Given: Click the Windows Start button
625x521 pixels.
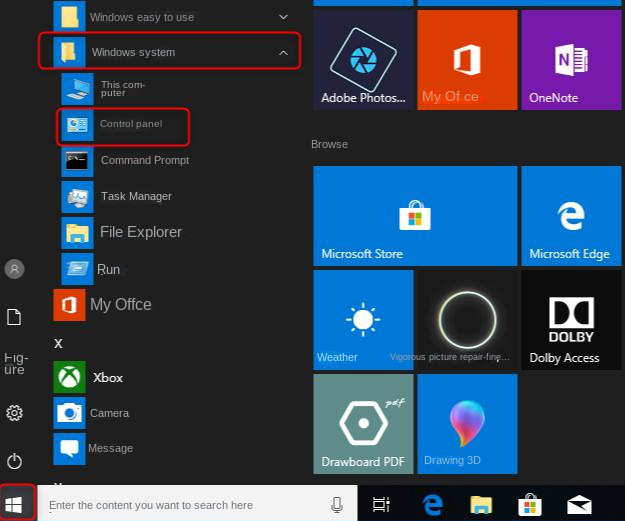Looking at the screenshot, I should (x=14, y=505).
